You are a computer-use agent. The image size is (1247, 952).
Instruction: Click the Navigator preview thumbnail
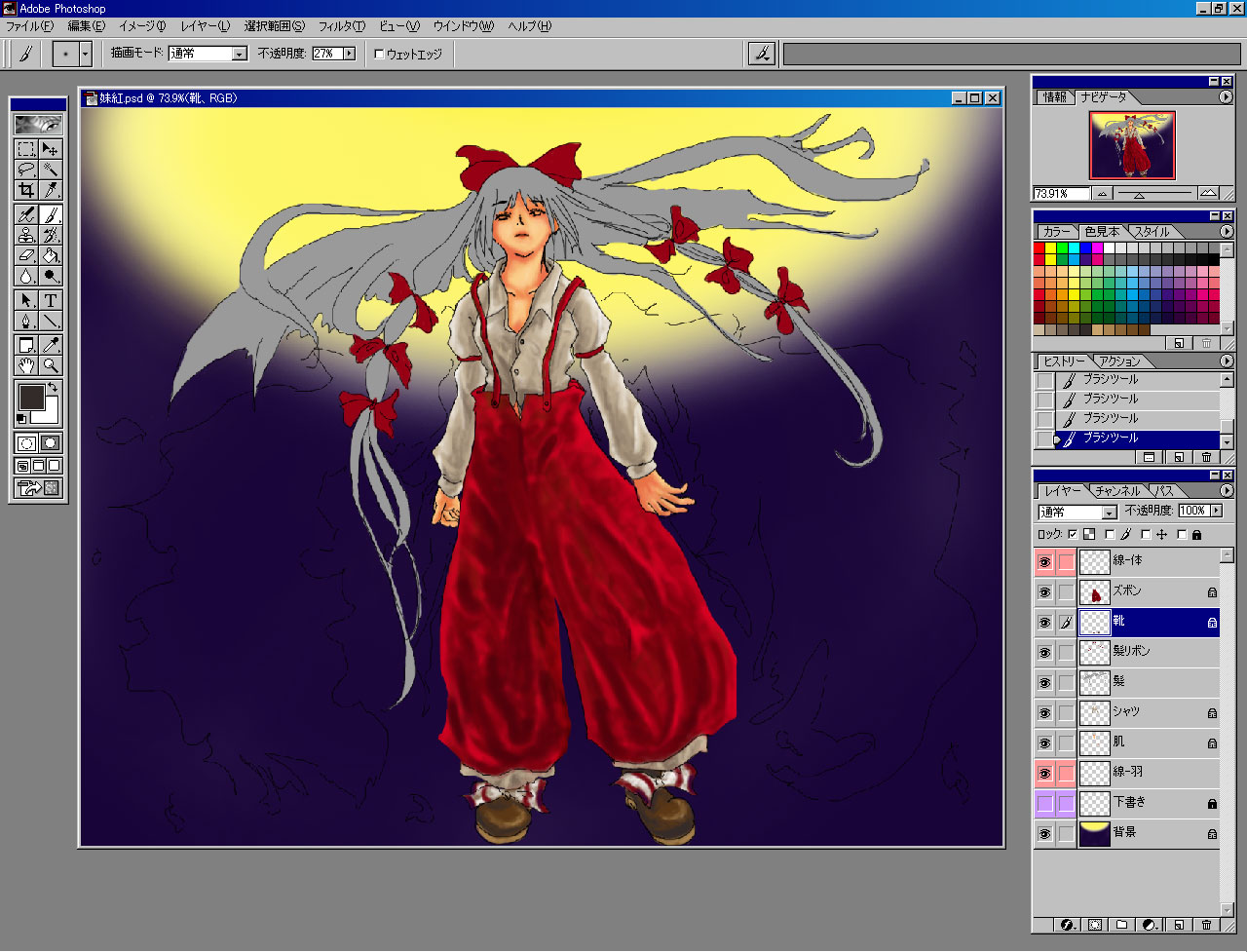tap(1132, 145)
